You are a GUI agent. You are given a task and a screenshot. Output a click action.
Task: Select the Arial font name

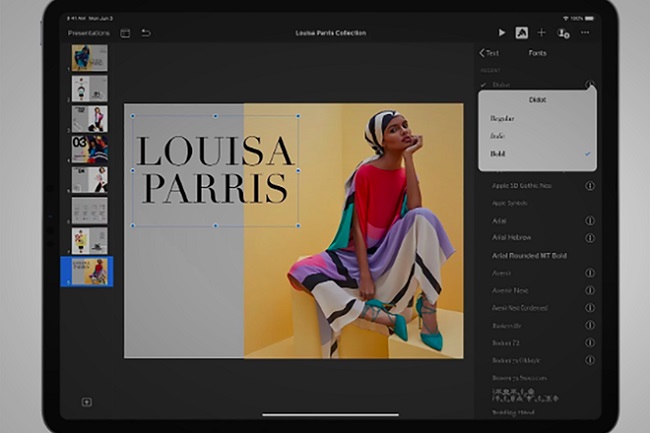click(x=499, y=221)
